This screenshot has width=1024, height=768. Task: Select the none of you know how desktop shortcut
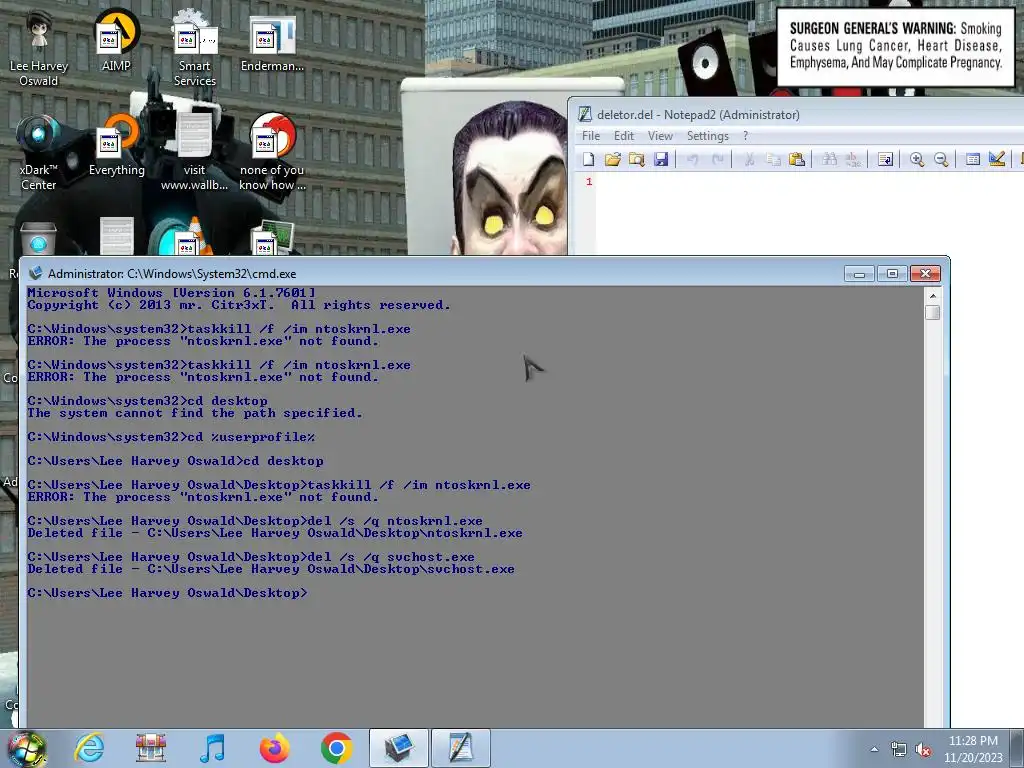click(272, 152)
